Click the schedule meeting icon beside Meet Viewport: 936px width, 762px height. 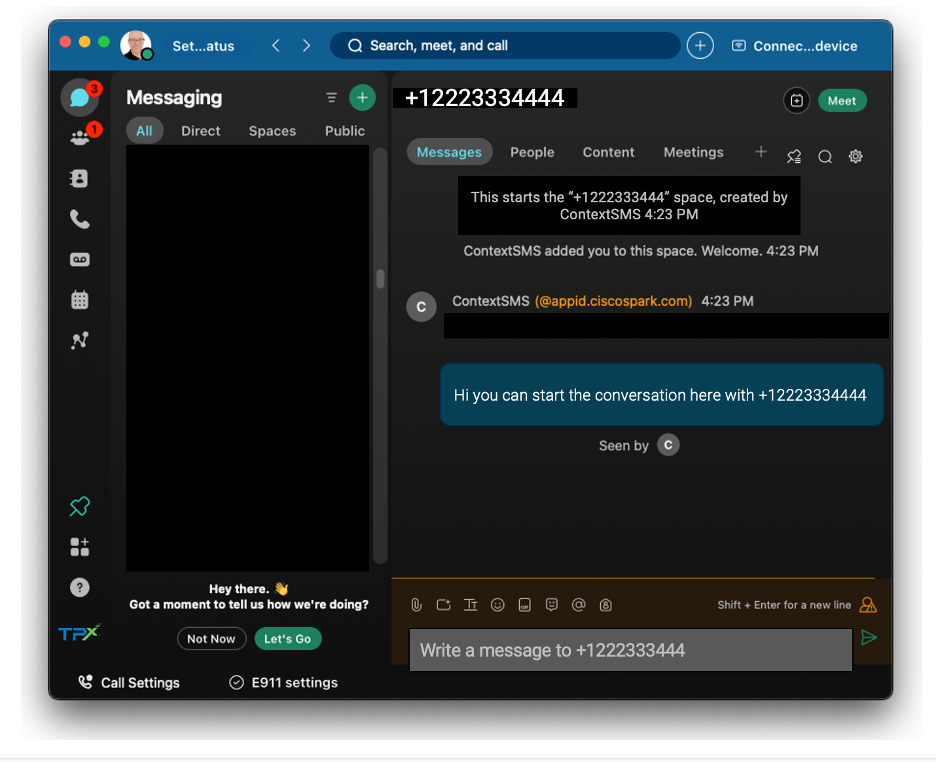pyautogui.click(x=796, y=101)
